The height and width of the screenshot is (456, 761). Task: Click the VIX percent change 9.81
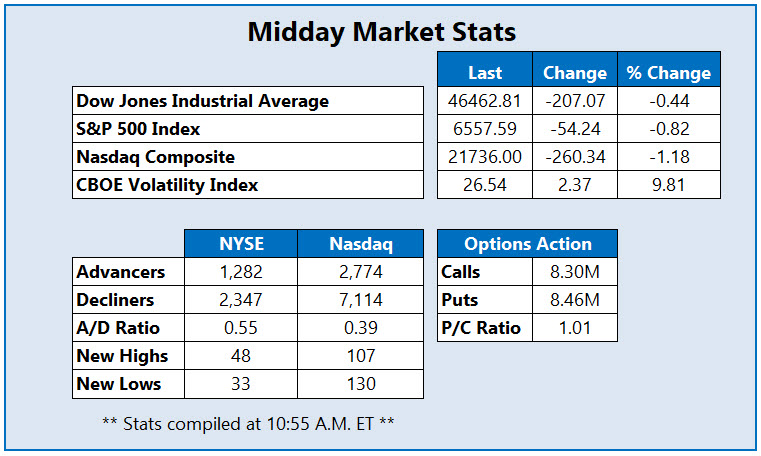coord(668,185)
